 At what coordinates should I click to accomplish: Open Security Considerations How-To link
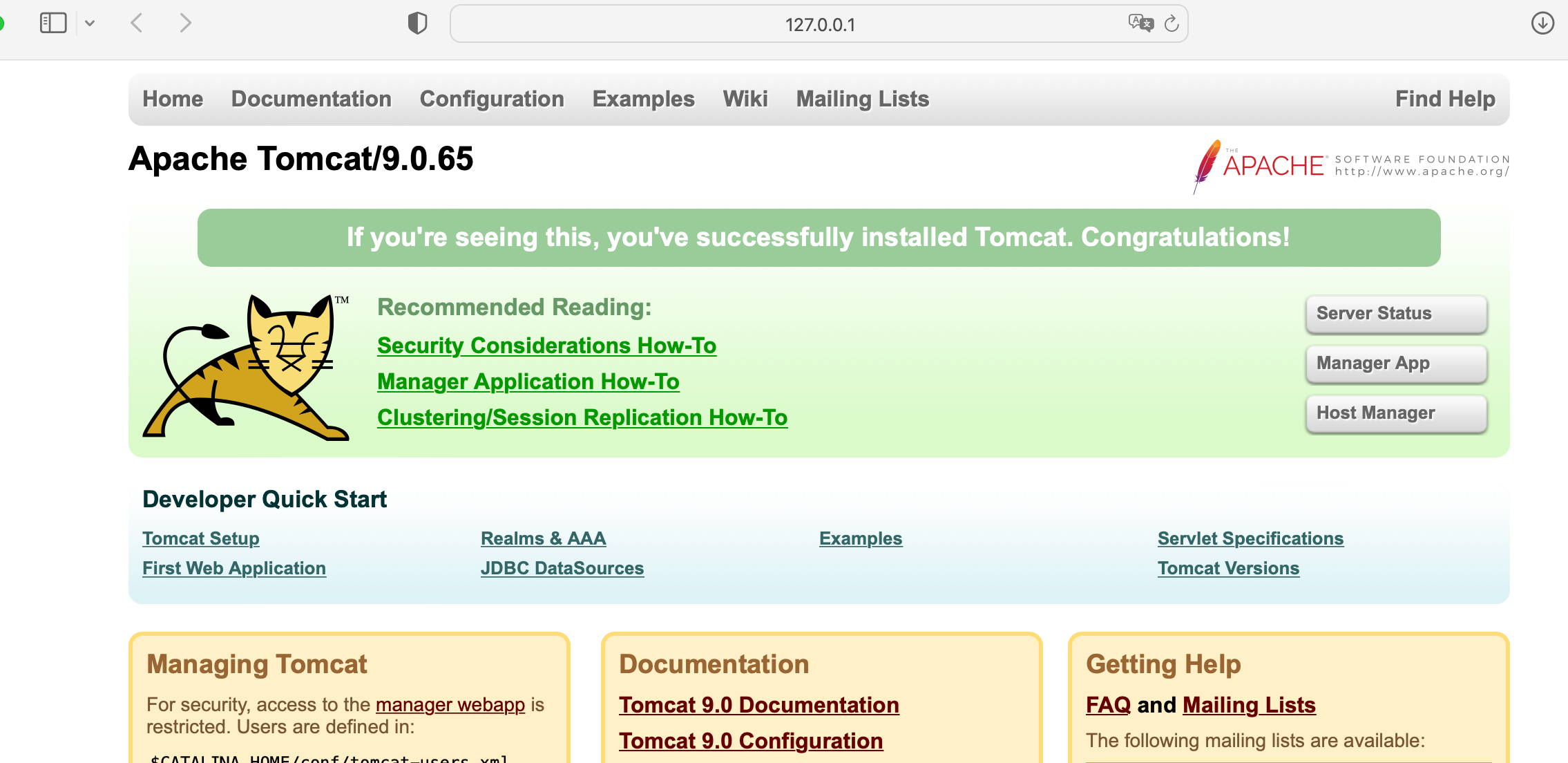click(546, 346)
